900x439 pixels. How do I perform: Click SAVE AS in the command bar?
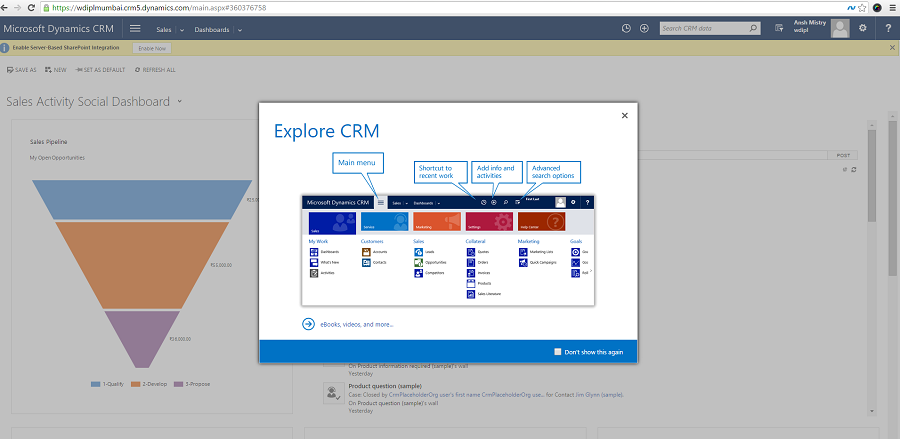coord(21,70)
